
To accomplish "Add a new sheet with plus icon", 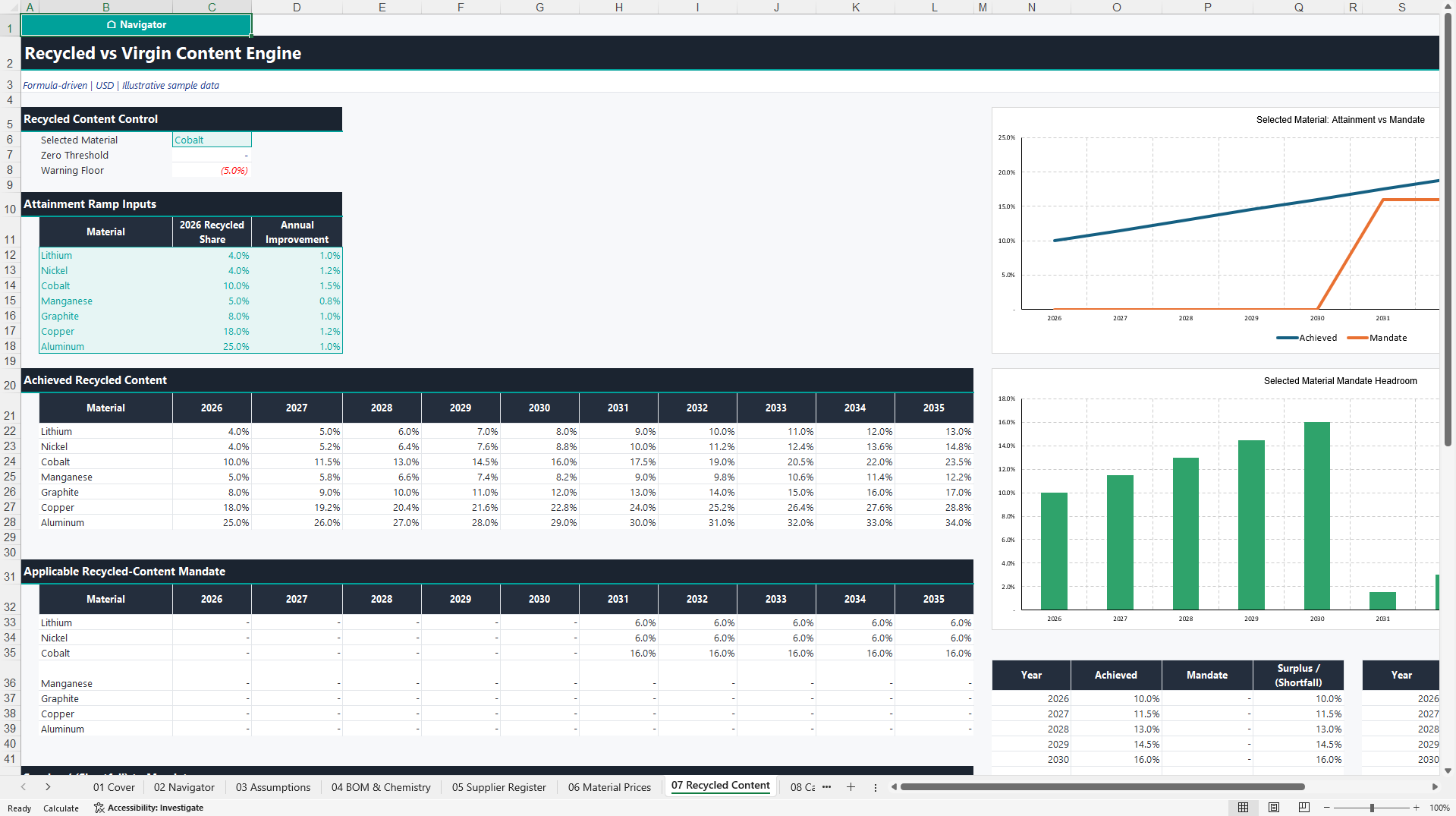I will (x=851, y=787).
